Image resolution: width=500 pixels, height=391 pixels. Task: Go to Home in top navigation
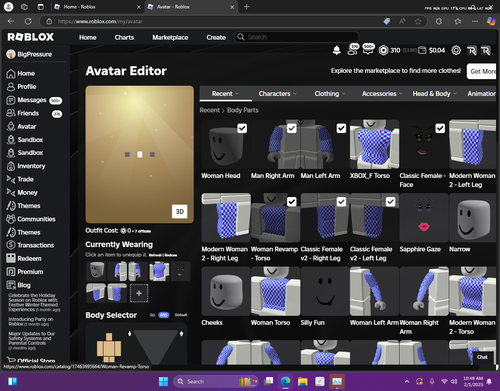click(88, 37)
